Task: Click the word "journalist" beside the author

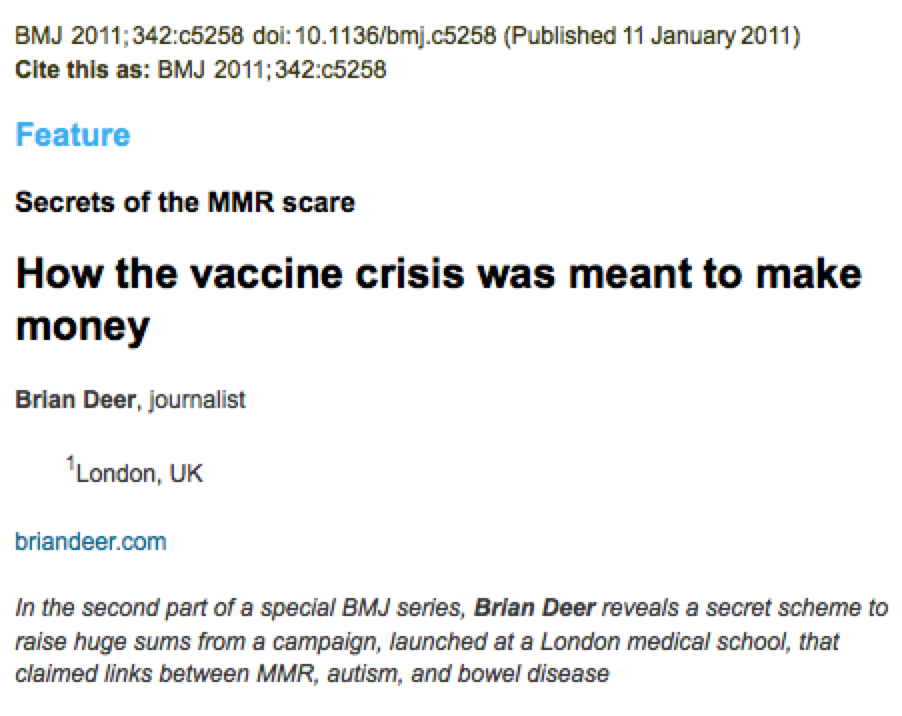Action: click(195, 400)
